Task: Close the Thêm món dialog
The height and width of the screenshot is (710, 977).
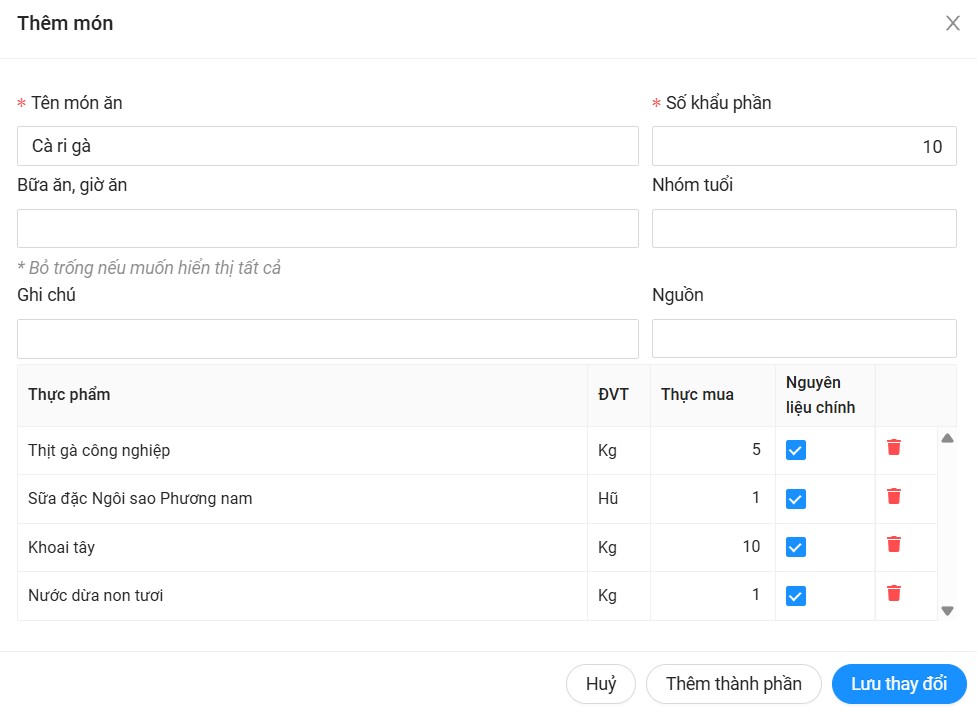Action: click(952, 24)
